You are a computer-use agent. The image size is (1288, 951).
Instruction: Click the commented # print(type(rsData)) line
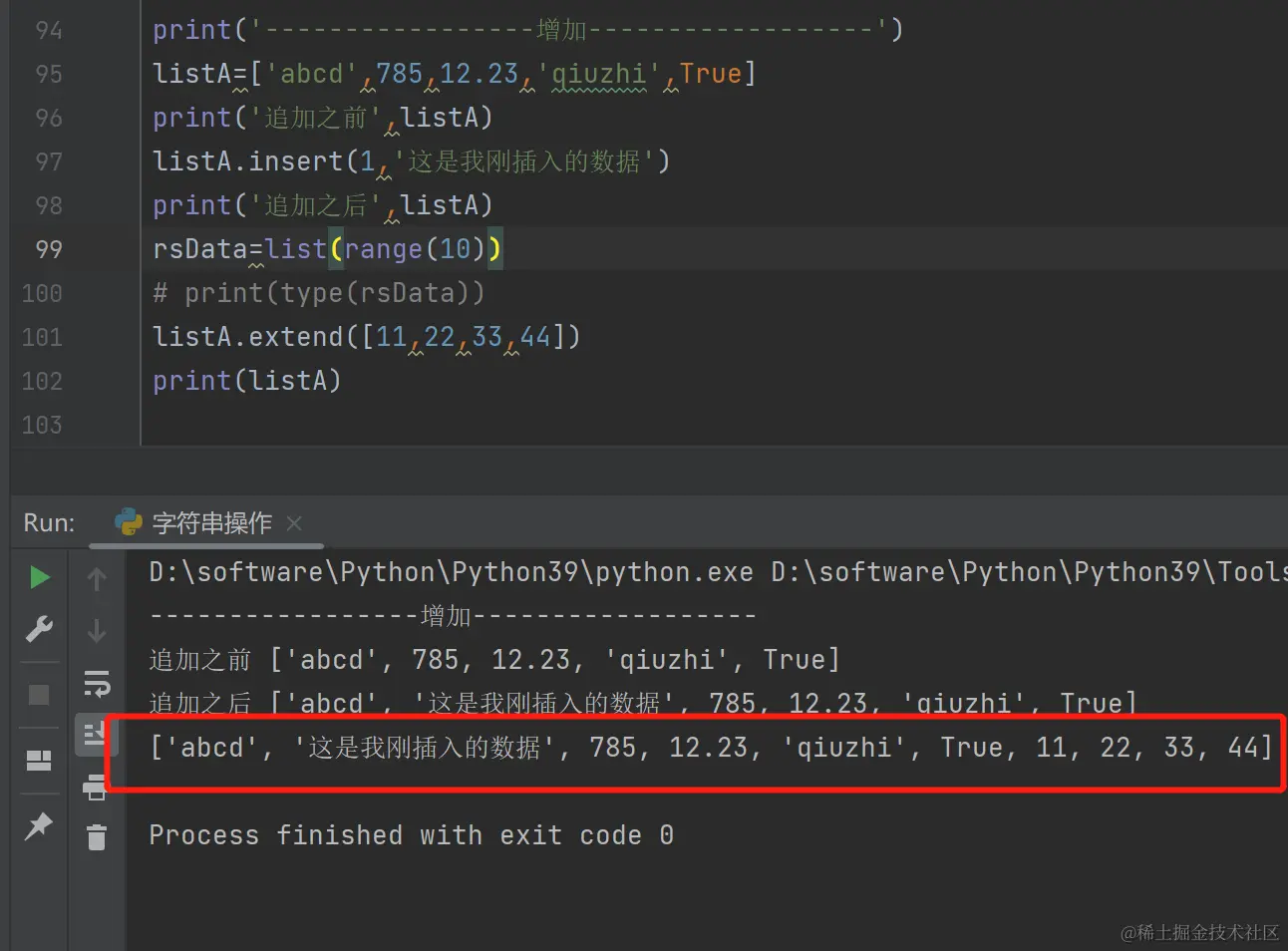pos(319,293)
